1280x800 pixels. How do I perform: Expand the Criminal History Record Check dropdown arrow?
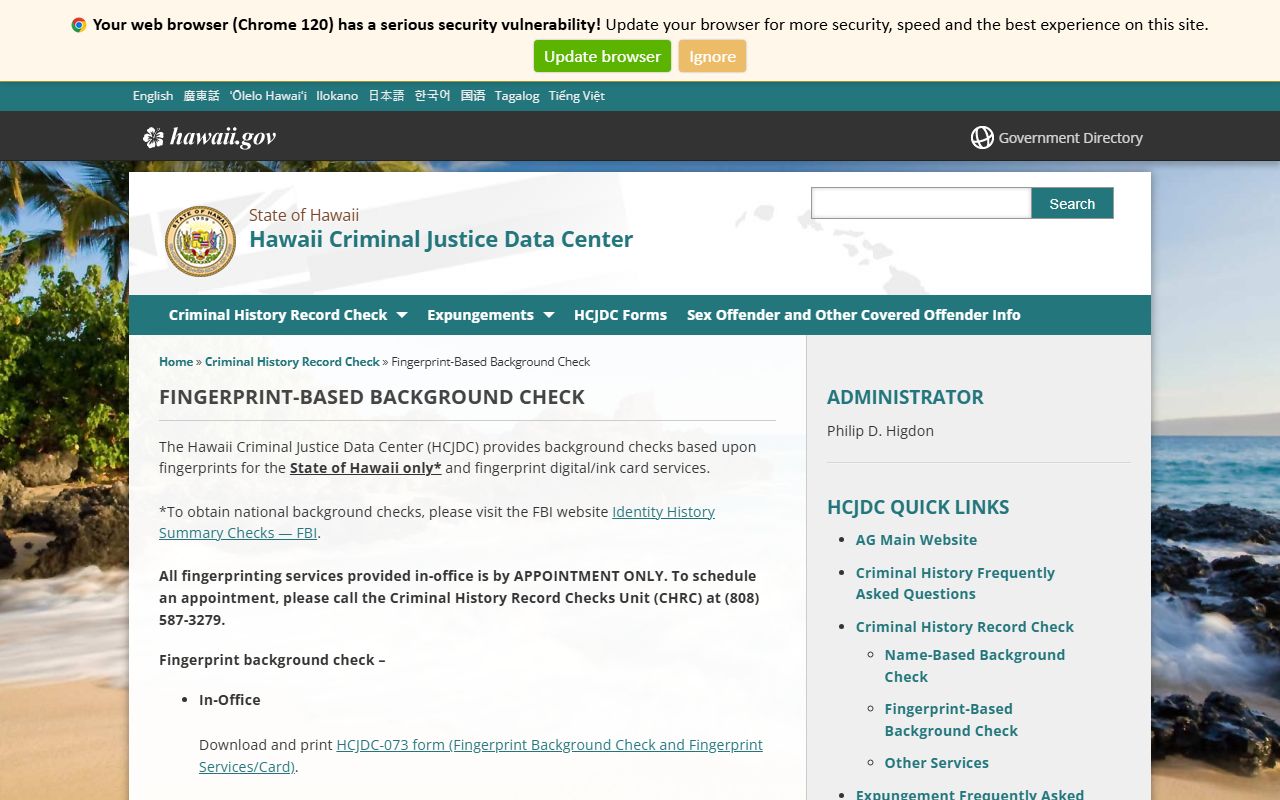(x=402, y=315)
